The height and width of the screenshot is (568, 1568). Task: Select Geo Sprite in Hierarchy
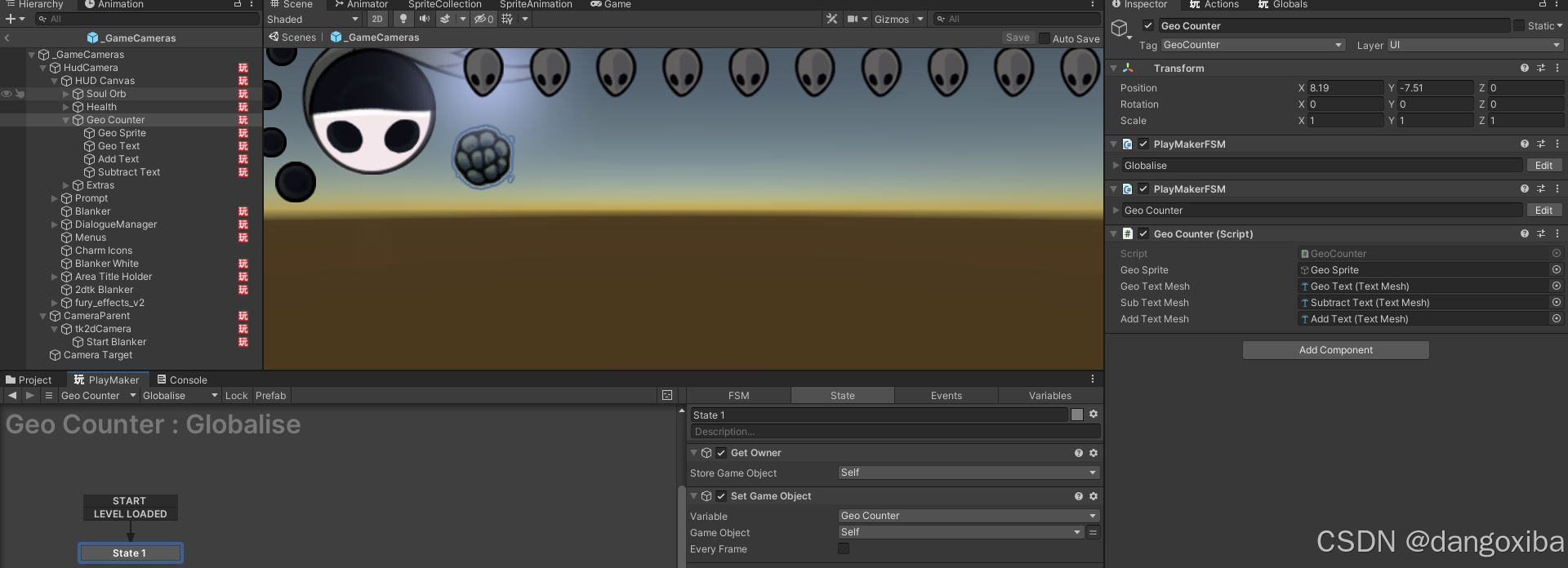(x=122, y=133)
